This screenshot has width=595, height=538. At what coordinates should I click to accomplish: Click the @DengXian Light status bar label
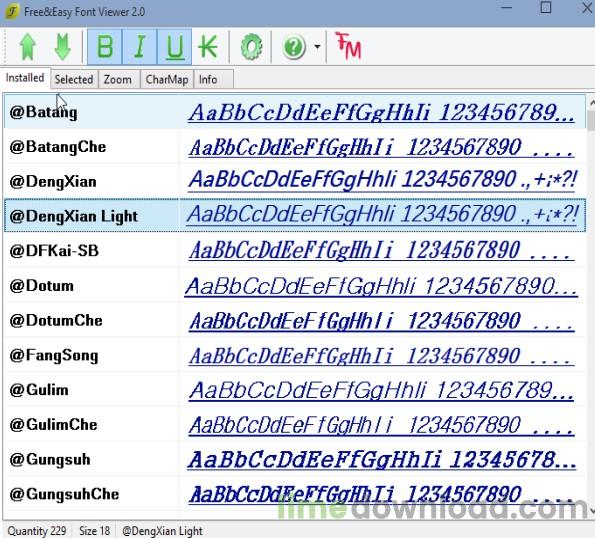click(162, 530)
